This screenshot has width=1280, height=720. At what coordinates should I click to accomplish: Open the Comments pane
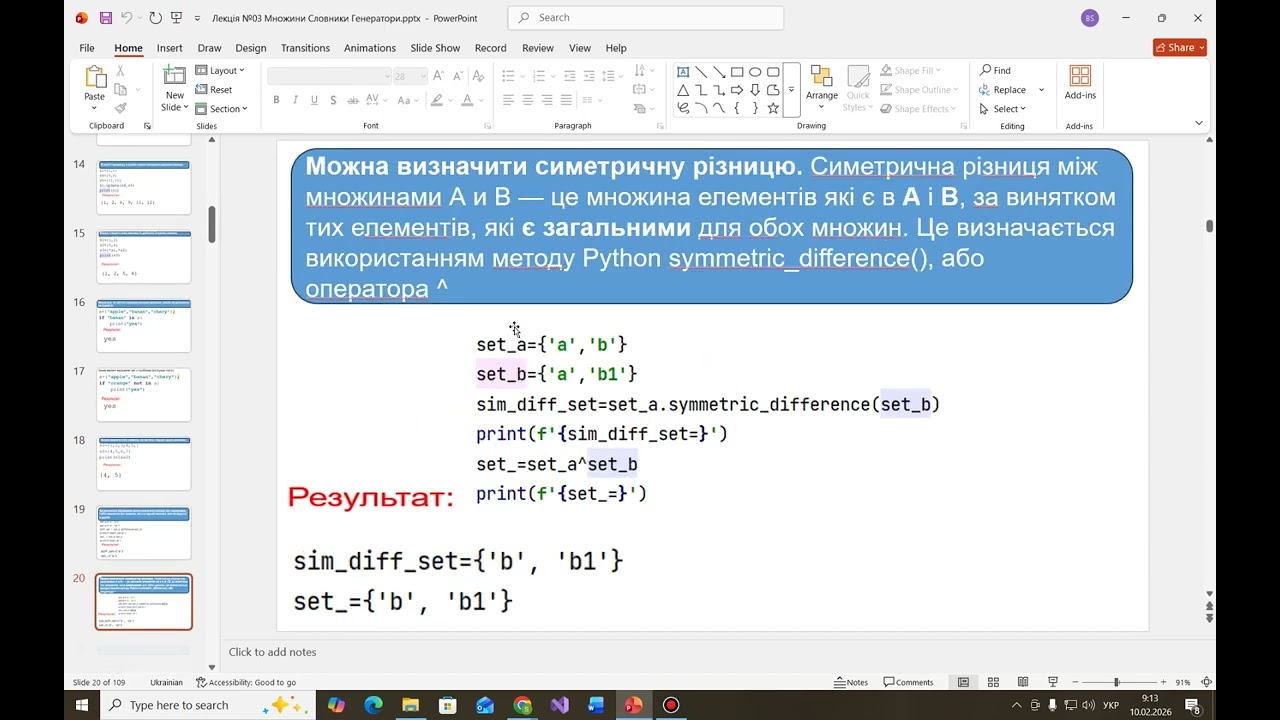[908, 682]
